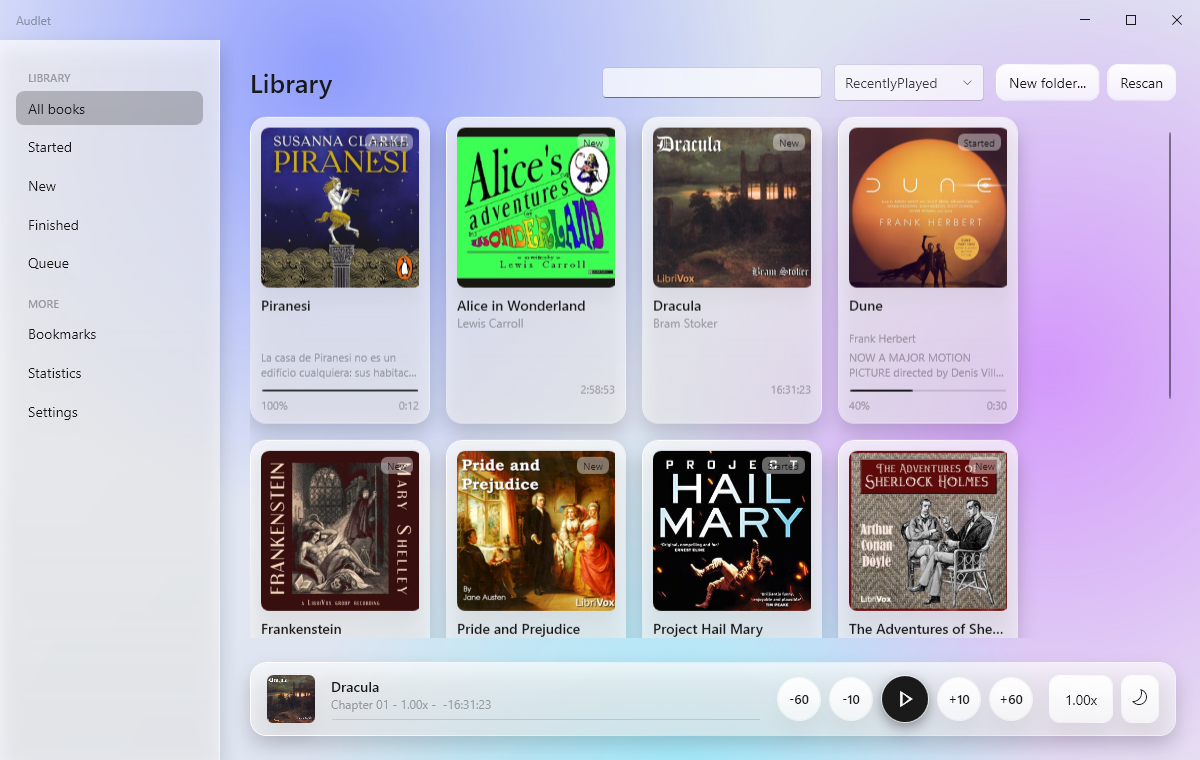Skip back 60 seconds
Screen dimensions: 1200x760
[x=799, y=699]
